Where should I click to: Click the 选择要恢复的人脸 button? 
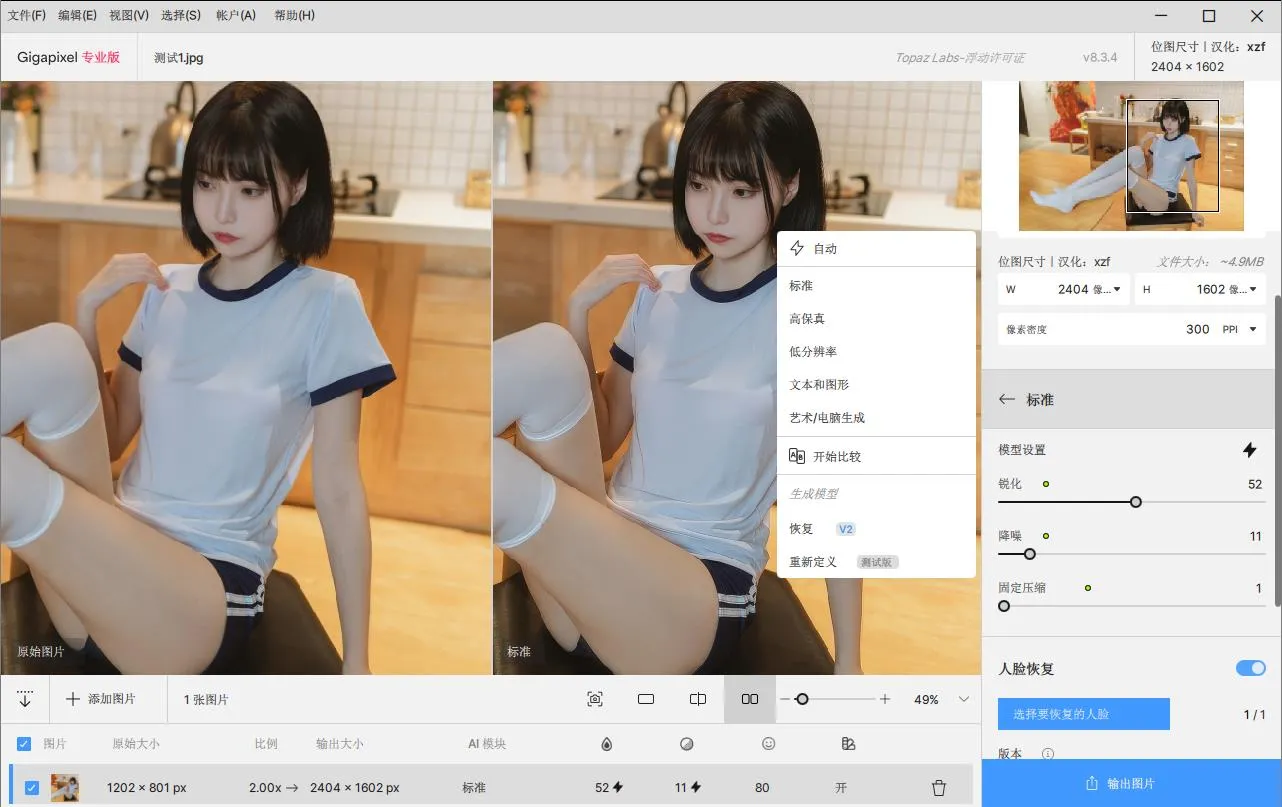1083,714
